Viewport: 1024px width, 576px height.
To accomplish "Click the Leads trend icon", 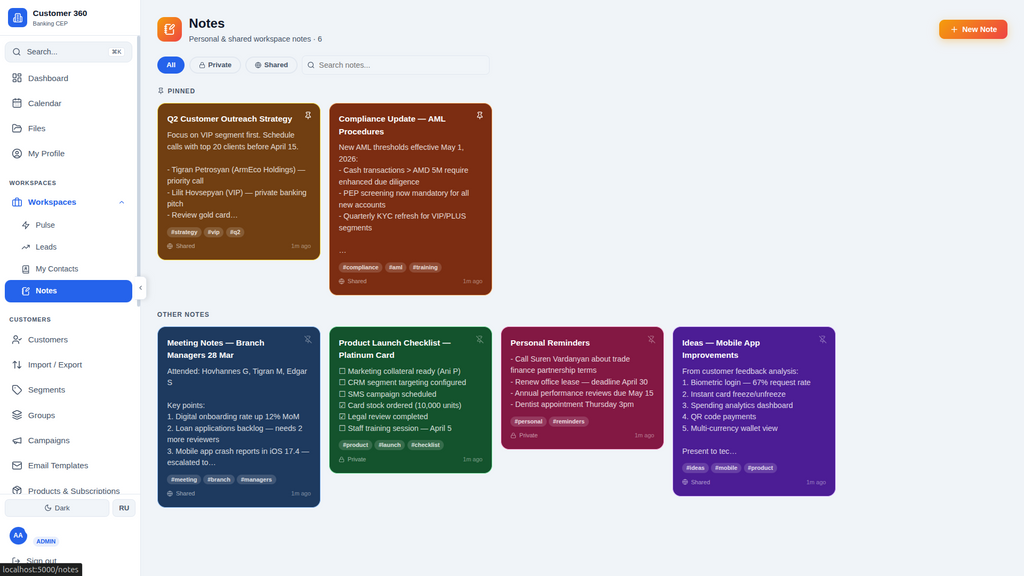I will click(x=25, y=247).
